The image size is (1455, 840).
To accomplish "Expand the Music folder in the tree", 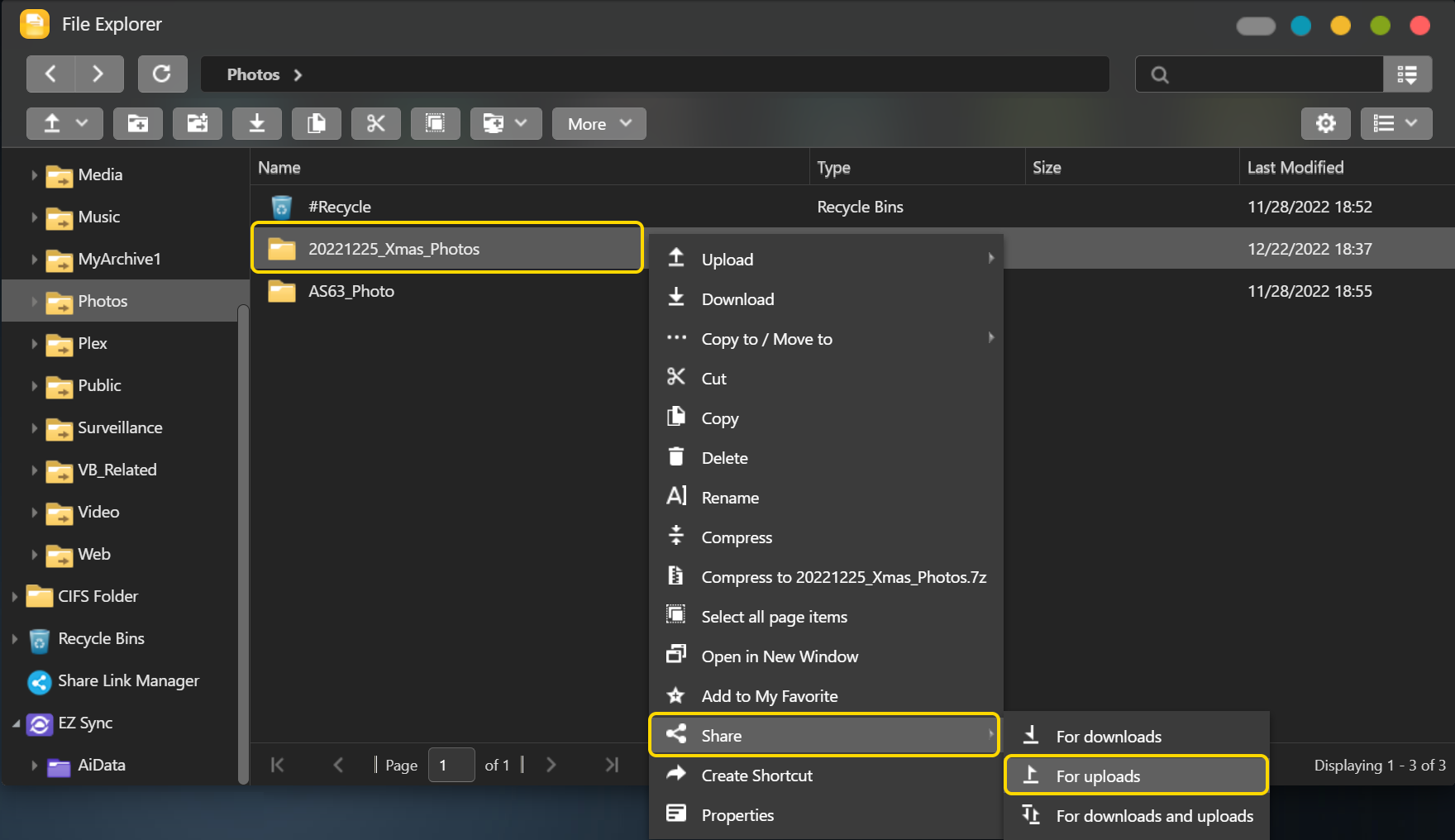I will 34,217.
